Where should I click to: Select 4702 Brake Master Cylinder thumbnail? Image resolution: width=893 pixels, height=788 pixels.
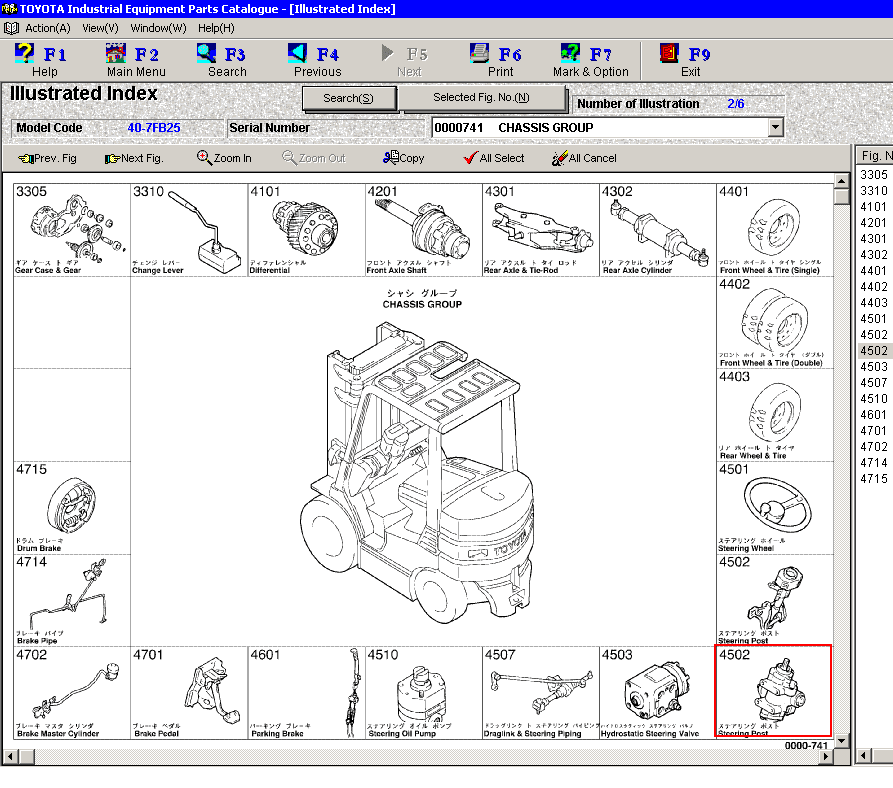click(x=72, y=693)
